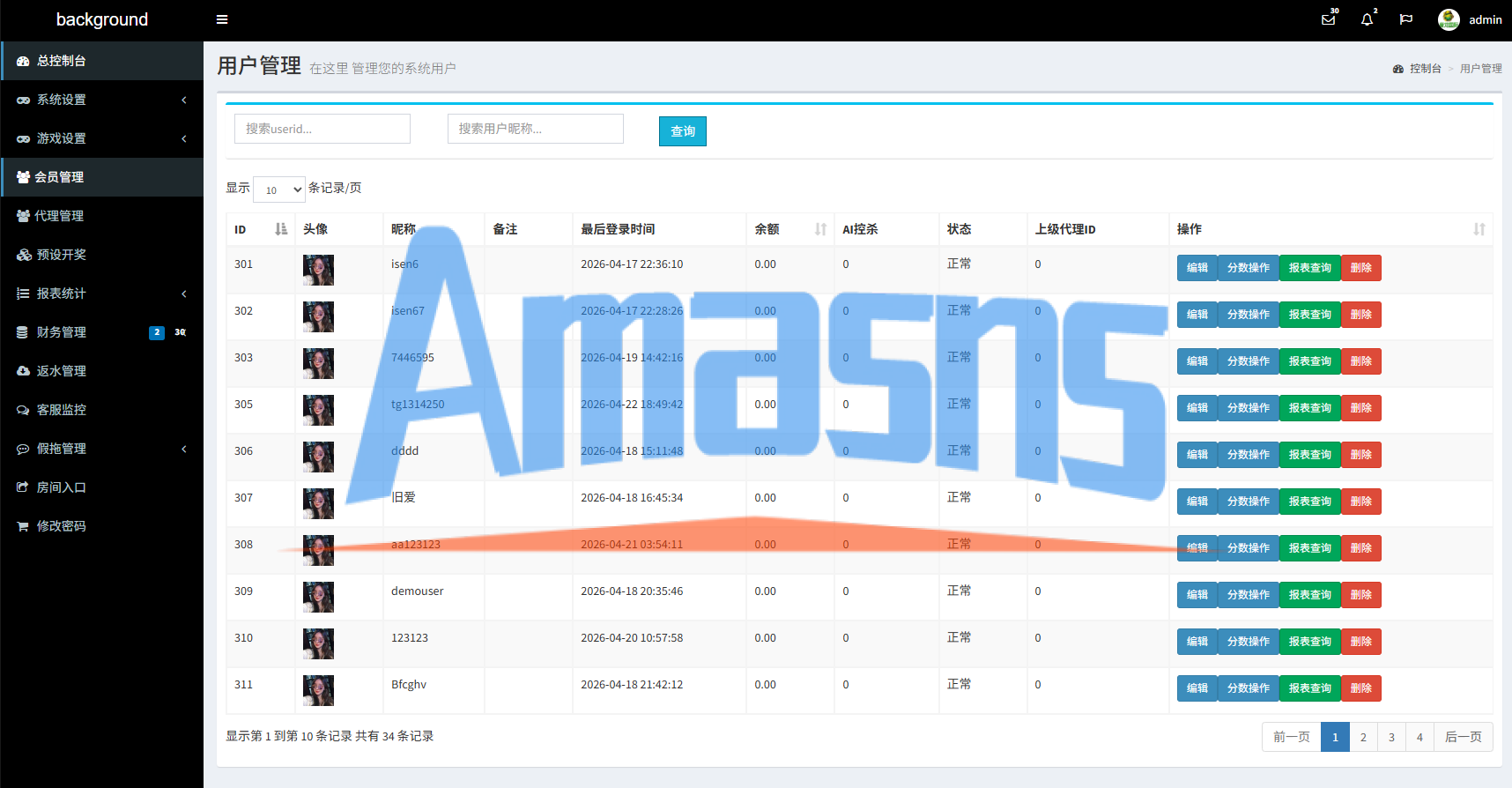Open 返水管理 menu item
This screenshot has height=788, width=1512.
[102, 371]
